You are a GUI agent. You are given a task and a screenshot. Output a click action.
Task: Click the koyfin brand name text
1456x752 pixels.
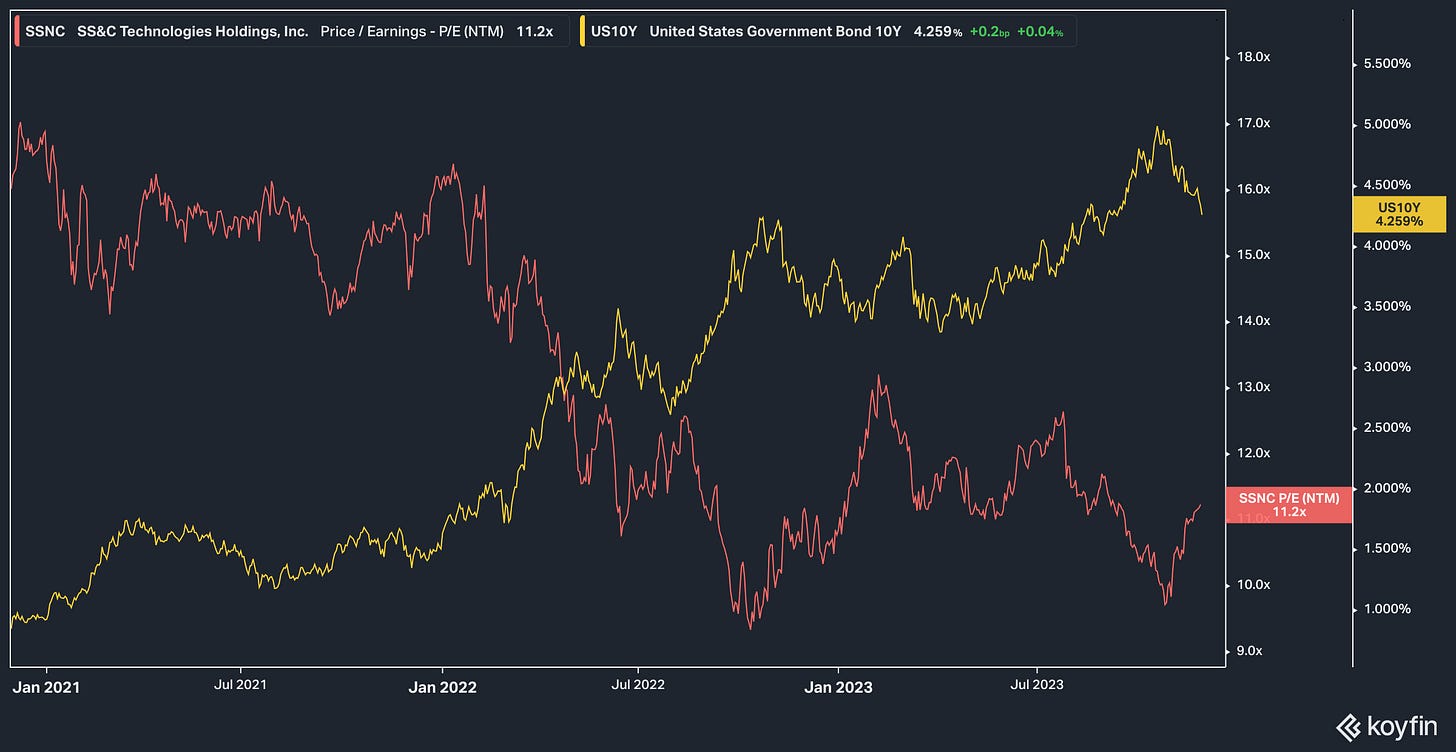coord(1403,725)
